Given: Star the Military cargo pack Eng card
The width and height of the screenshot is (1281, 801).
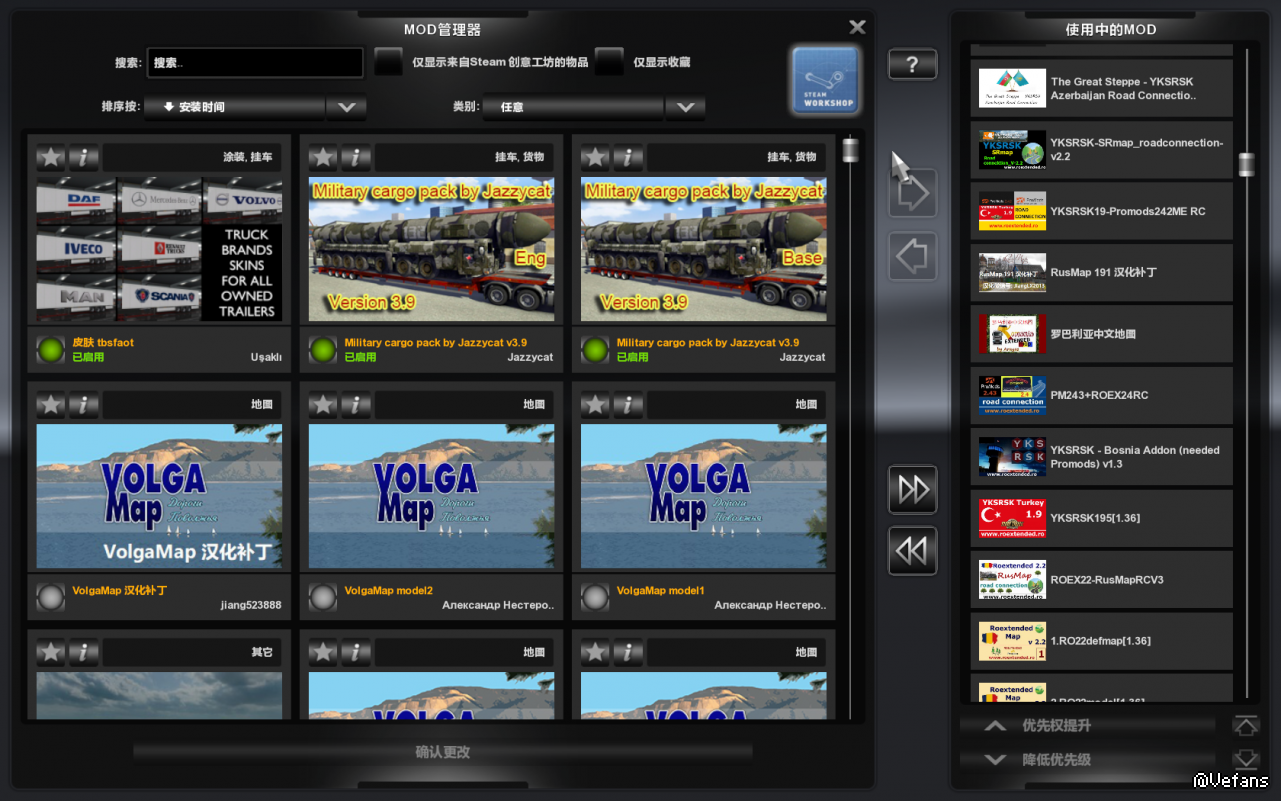Looking at the screenshot, I should pos(323,157).
